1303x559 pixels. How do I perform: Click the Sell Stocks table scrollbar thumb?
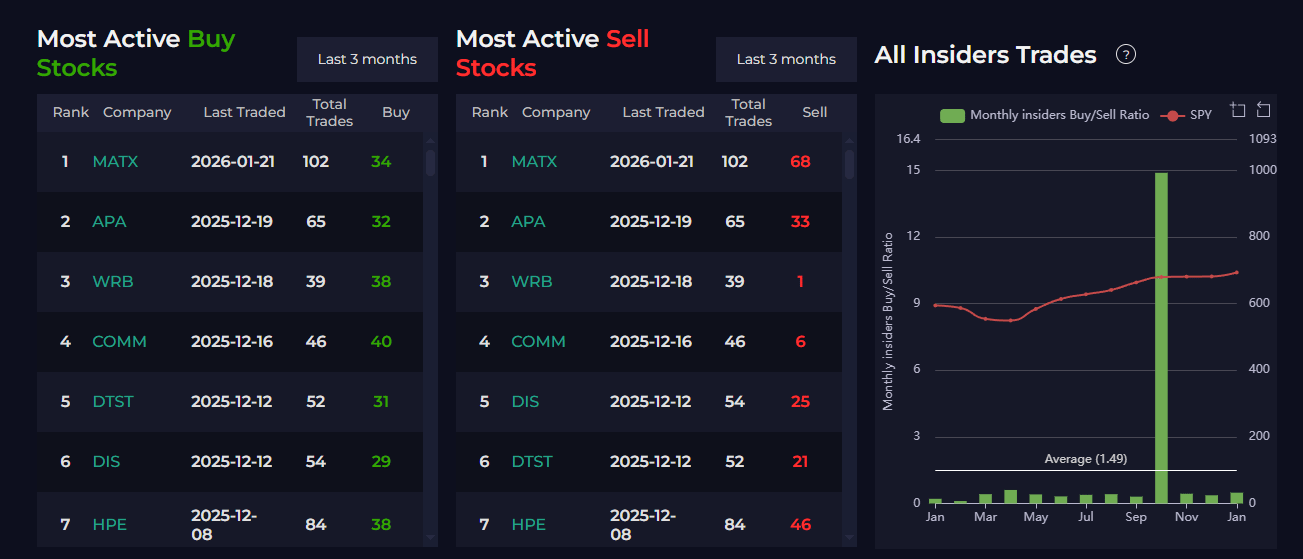(x=850, y=164)
